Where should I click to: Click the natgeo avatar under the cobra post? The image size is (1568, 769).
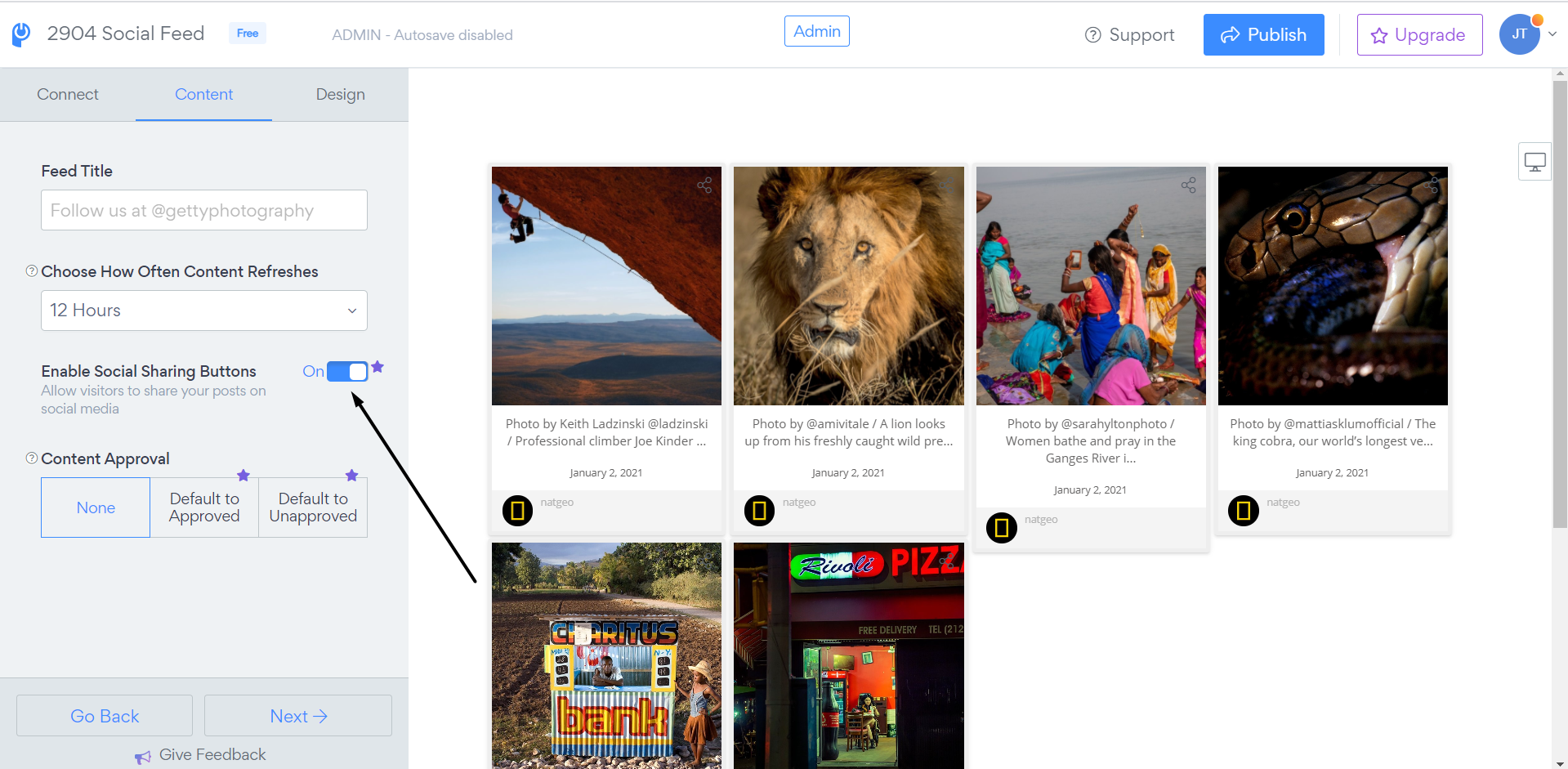pos(1244,511)
